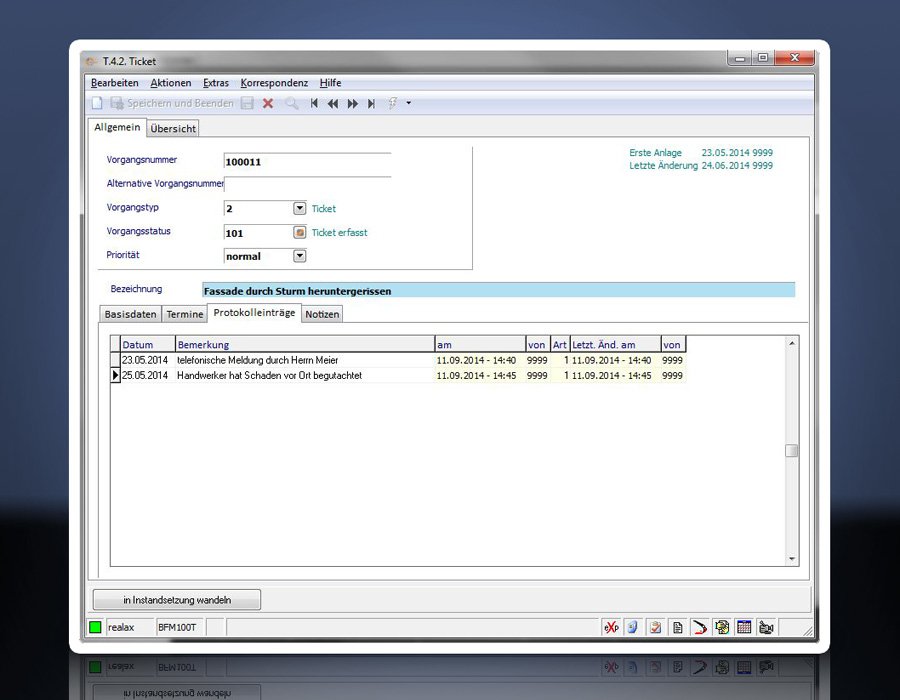Go to the next record arrow
The width and height of the screenshot is (900, 700).
353,103
